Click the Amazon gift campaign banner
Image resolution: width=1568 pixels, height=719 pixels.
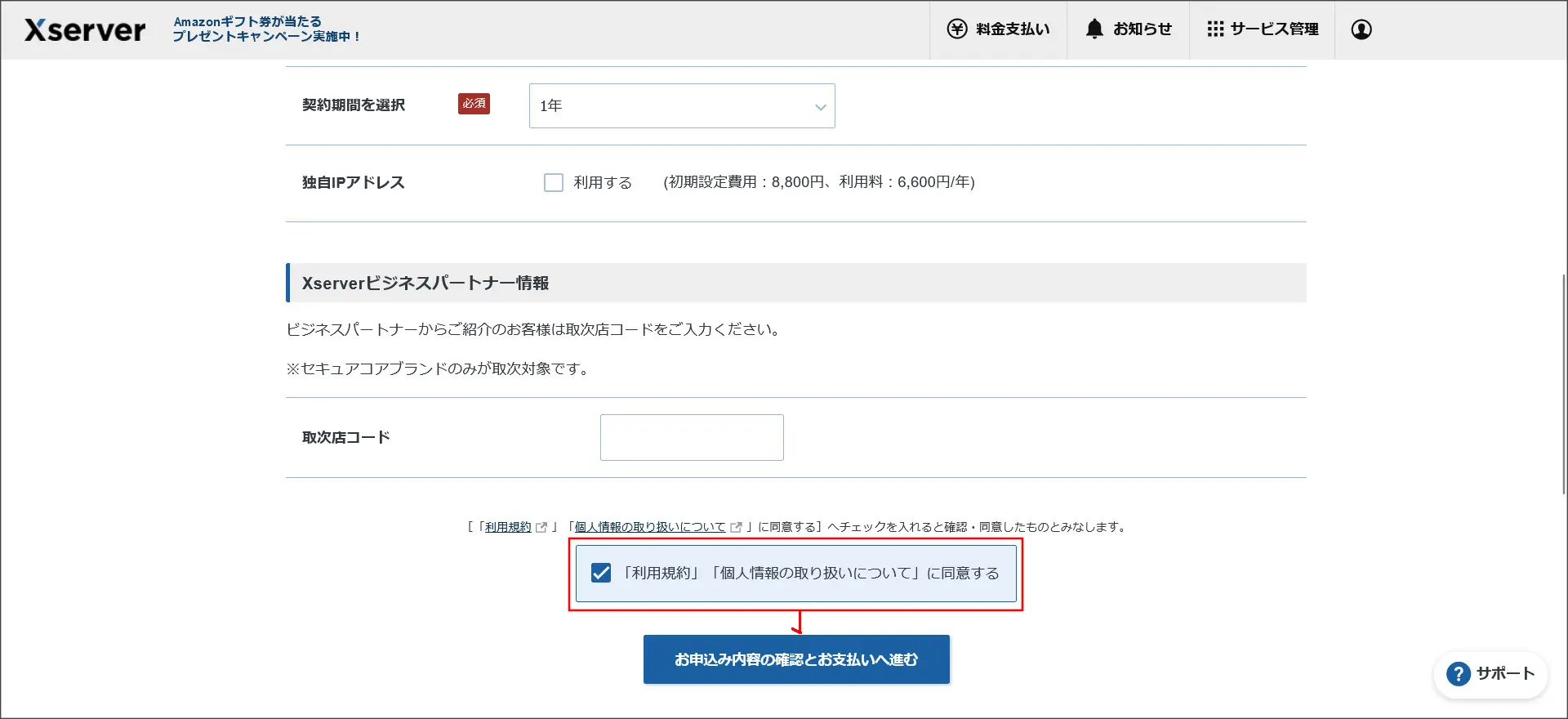point(266,29)
